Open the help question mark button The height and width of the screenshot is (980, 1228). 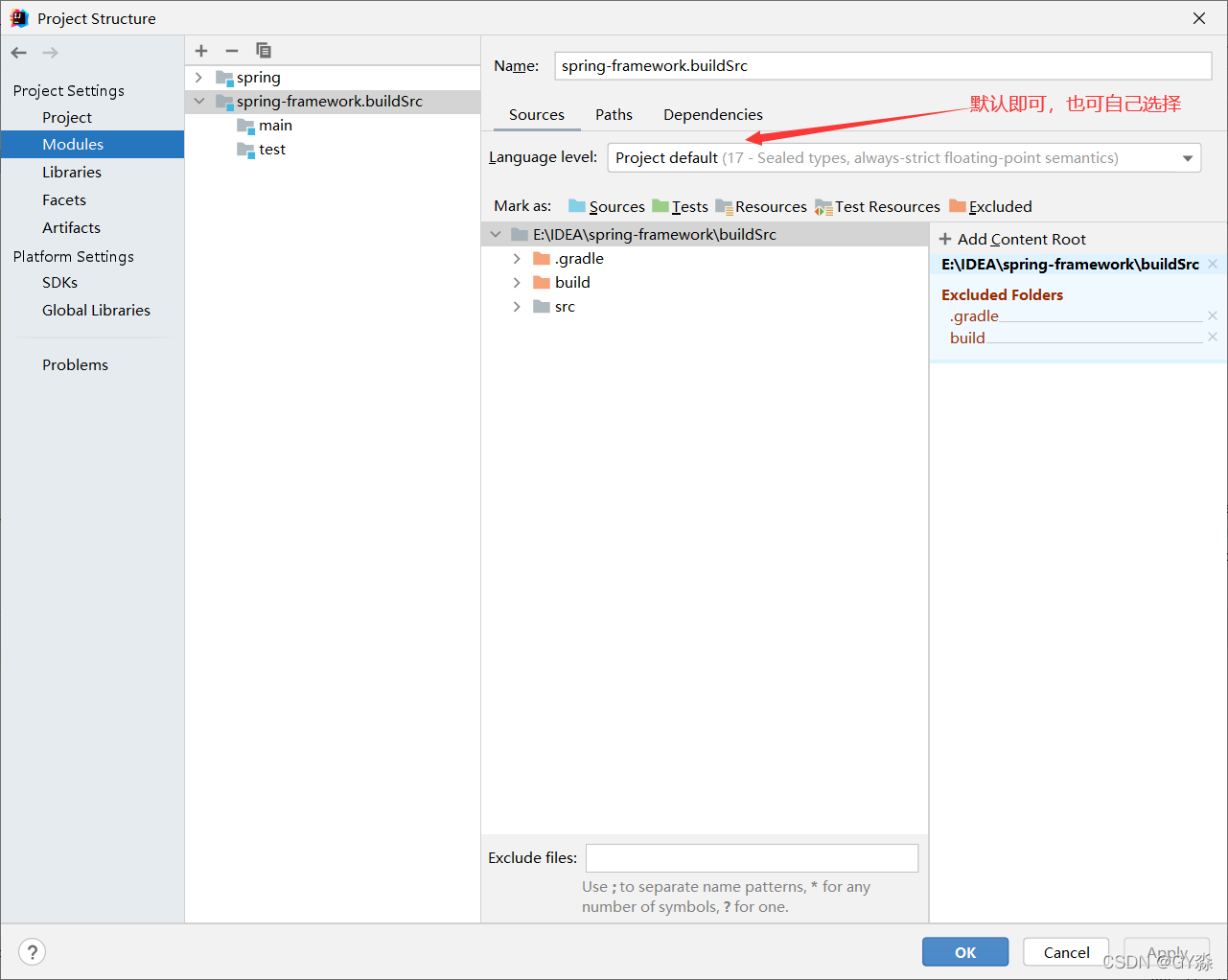pyautogui.click(x=33, y=952)
